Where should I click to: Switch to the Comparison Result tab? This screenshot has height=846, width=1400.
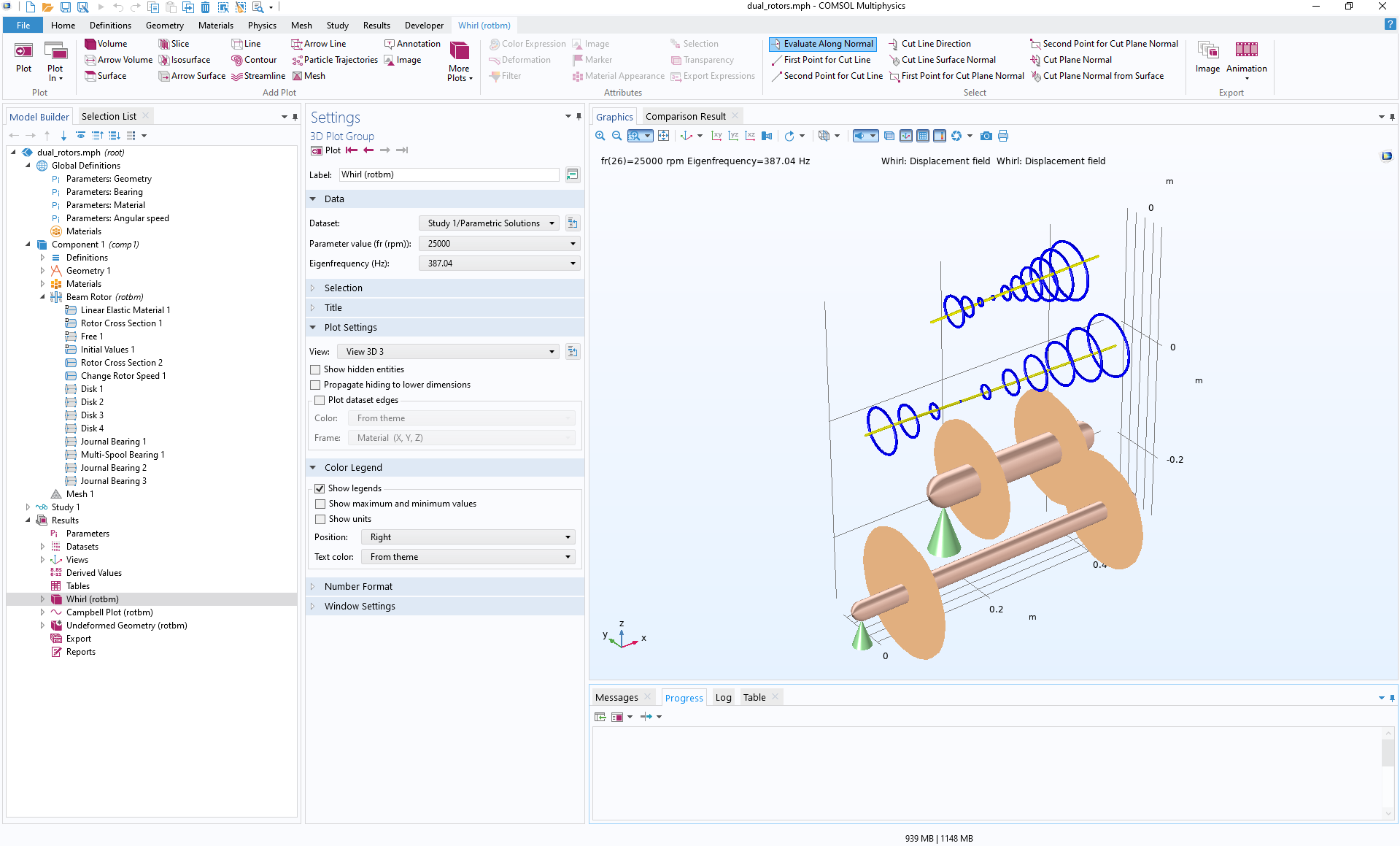pos(684,115)
